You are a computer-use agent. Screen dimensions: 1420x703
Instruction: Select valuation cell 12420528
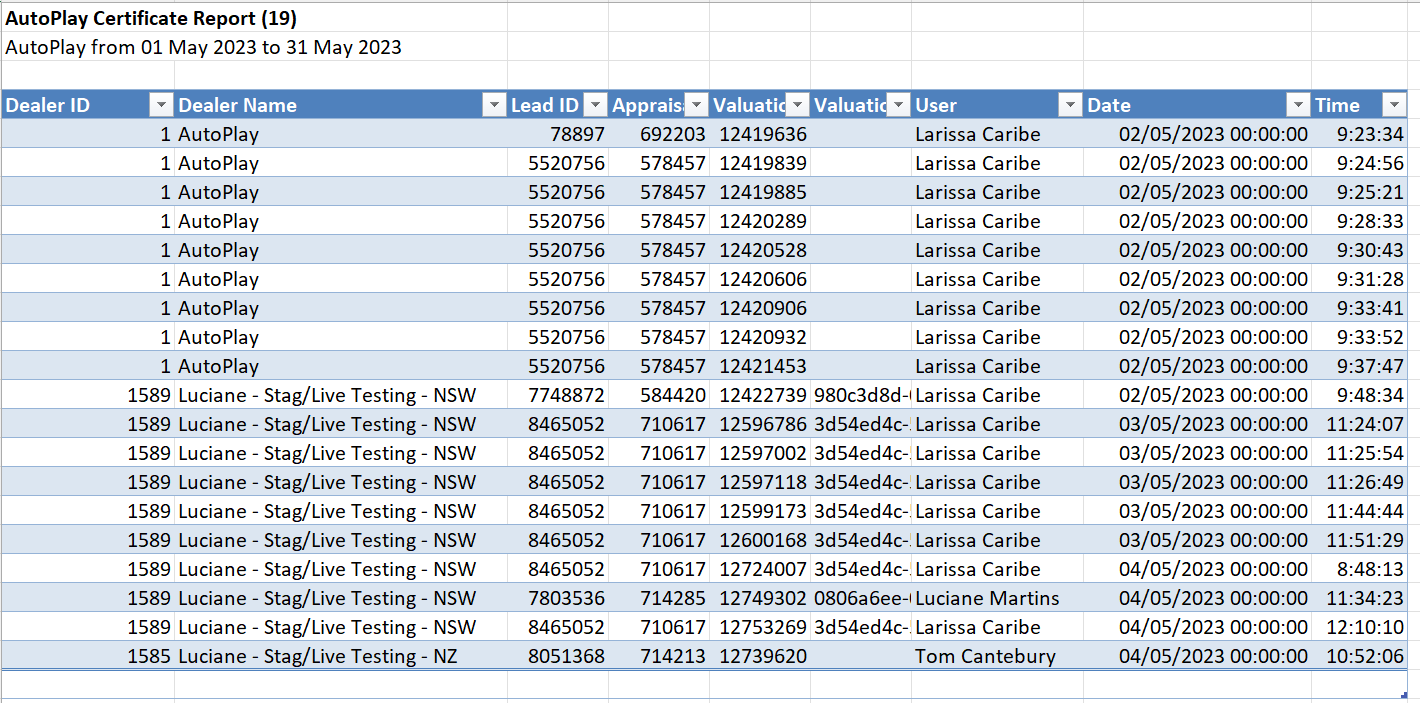pos(760,250)
